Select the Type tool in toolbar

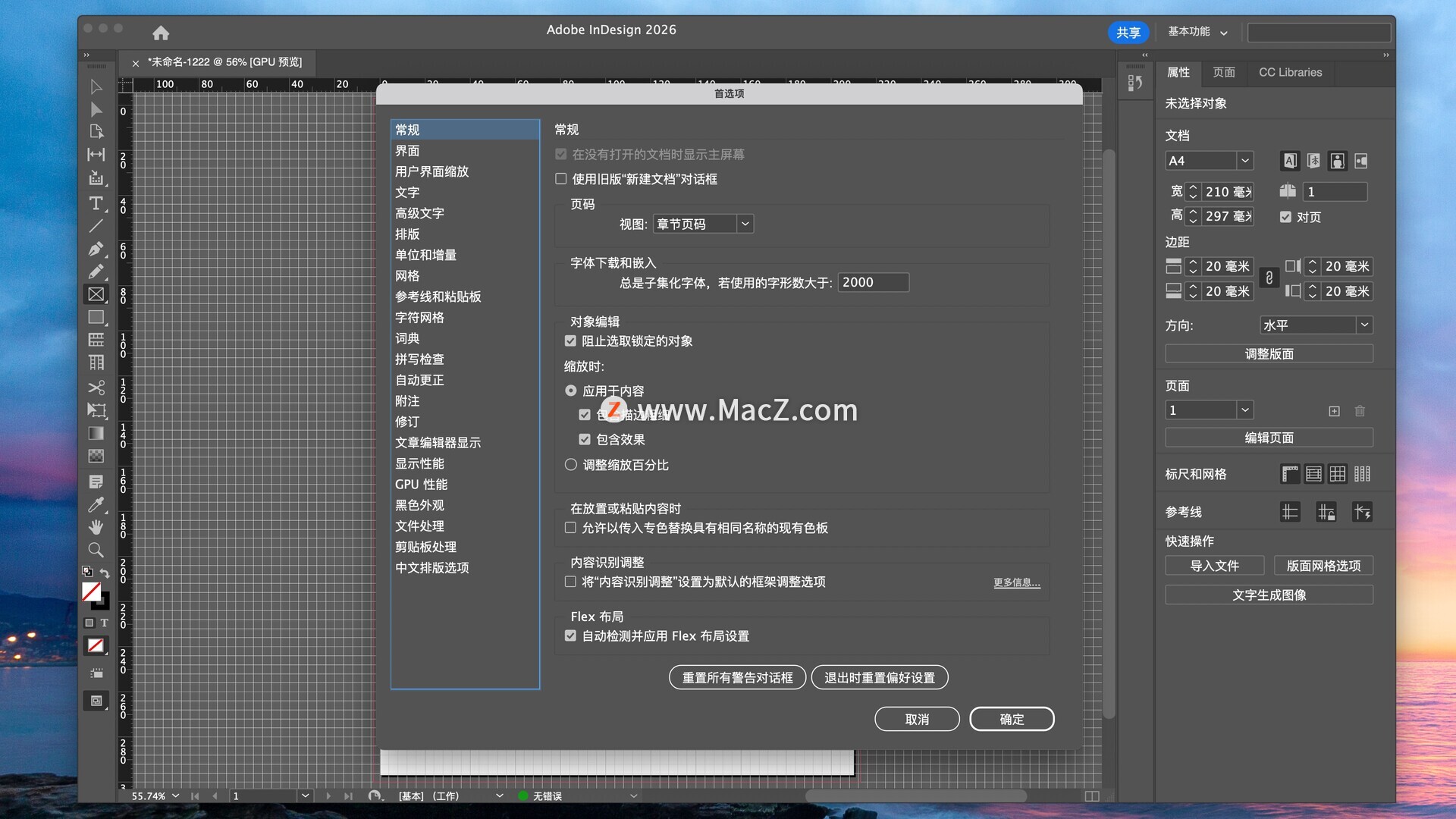[x=96, y=203]
